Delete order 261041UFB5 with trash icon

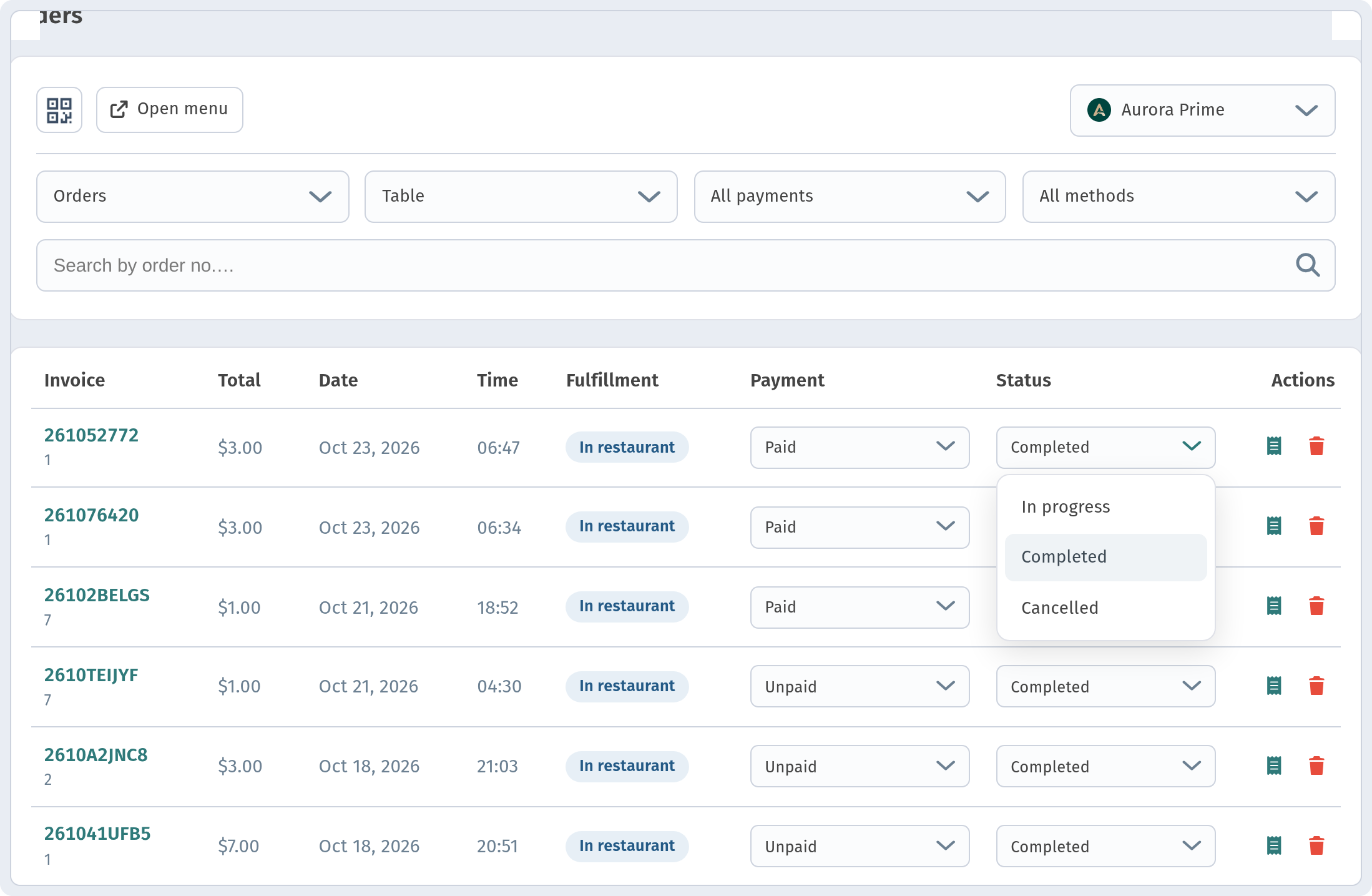click(1316, 846)
